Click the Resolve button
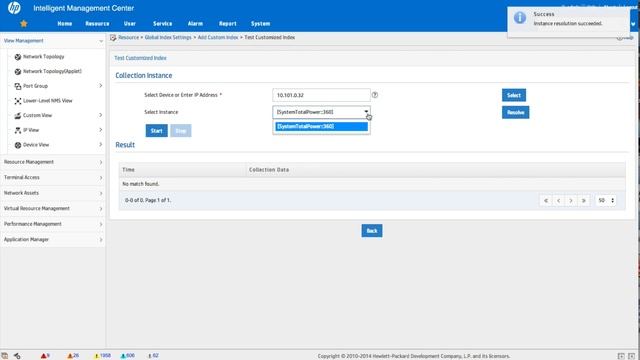 (x=516, y=112)
